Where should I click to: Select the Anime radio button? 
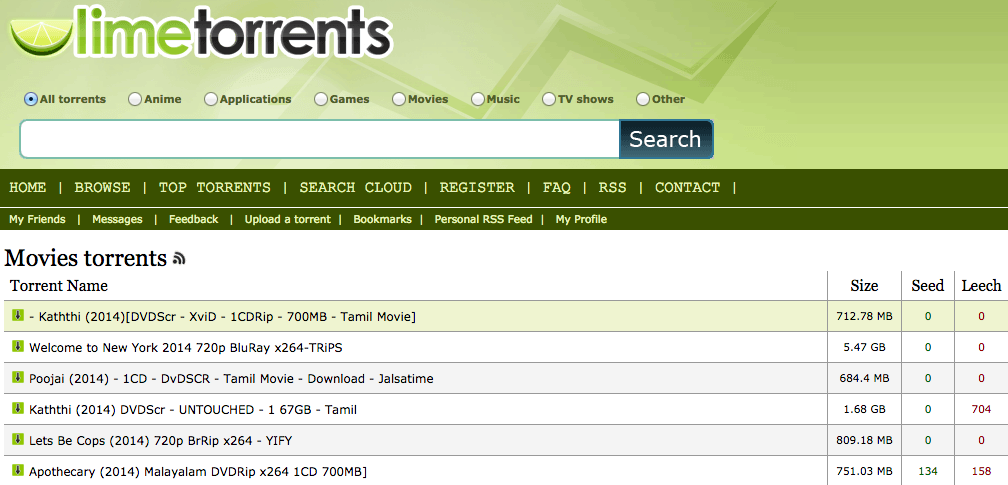(135, 99)
